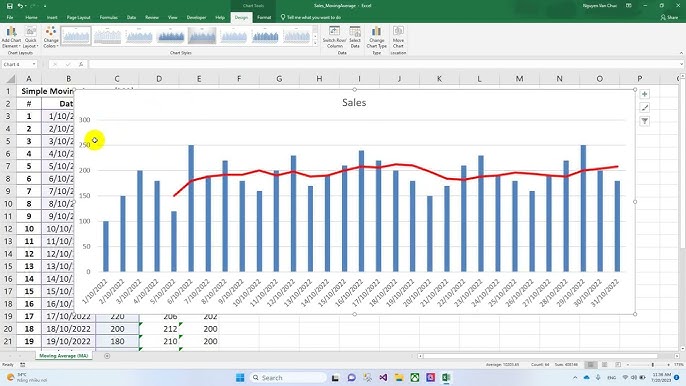
Task: Open the View ribbon tab
Action: pyautogui.click(x=173, y=18)
